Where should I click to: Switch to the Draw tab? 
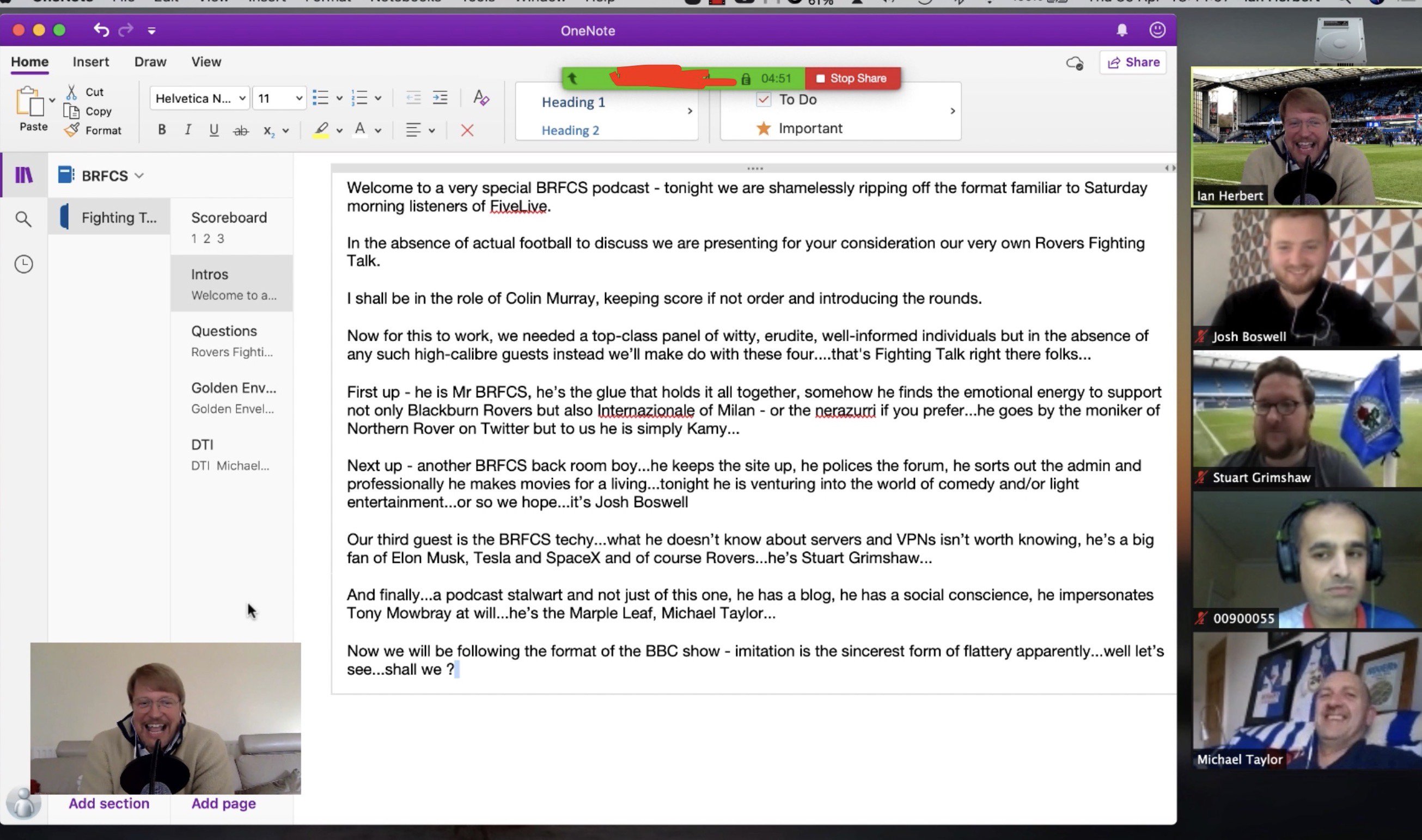tap(150, 62)
